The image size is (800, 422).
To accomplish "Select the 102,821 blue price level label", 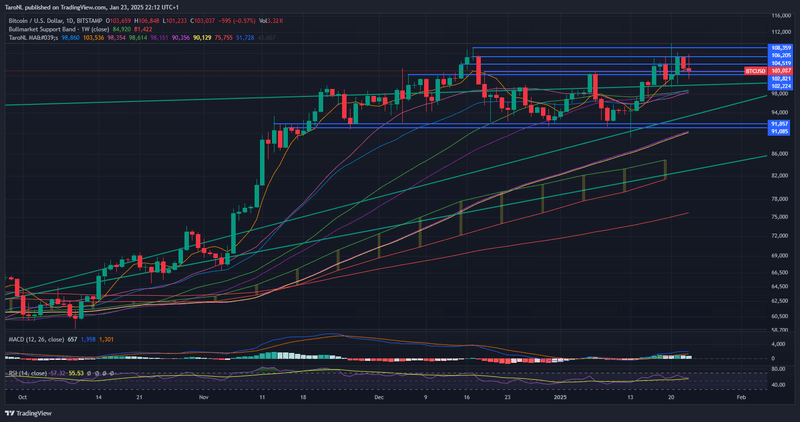I will point(781,79).
